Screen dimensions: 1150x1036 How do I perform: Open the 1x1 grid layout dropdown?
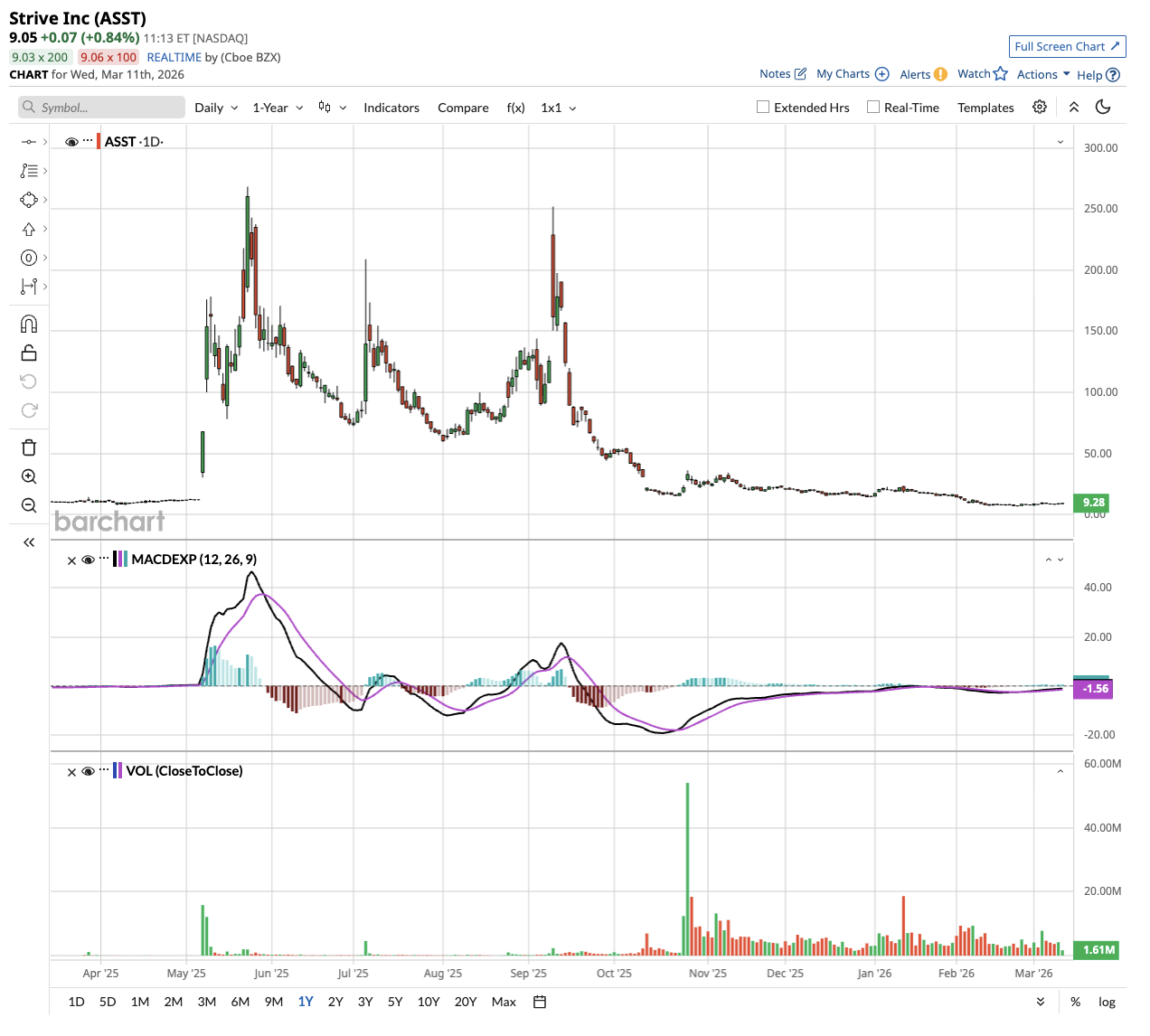tap(559, 107)
